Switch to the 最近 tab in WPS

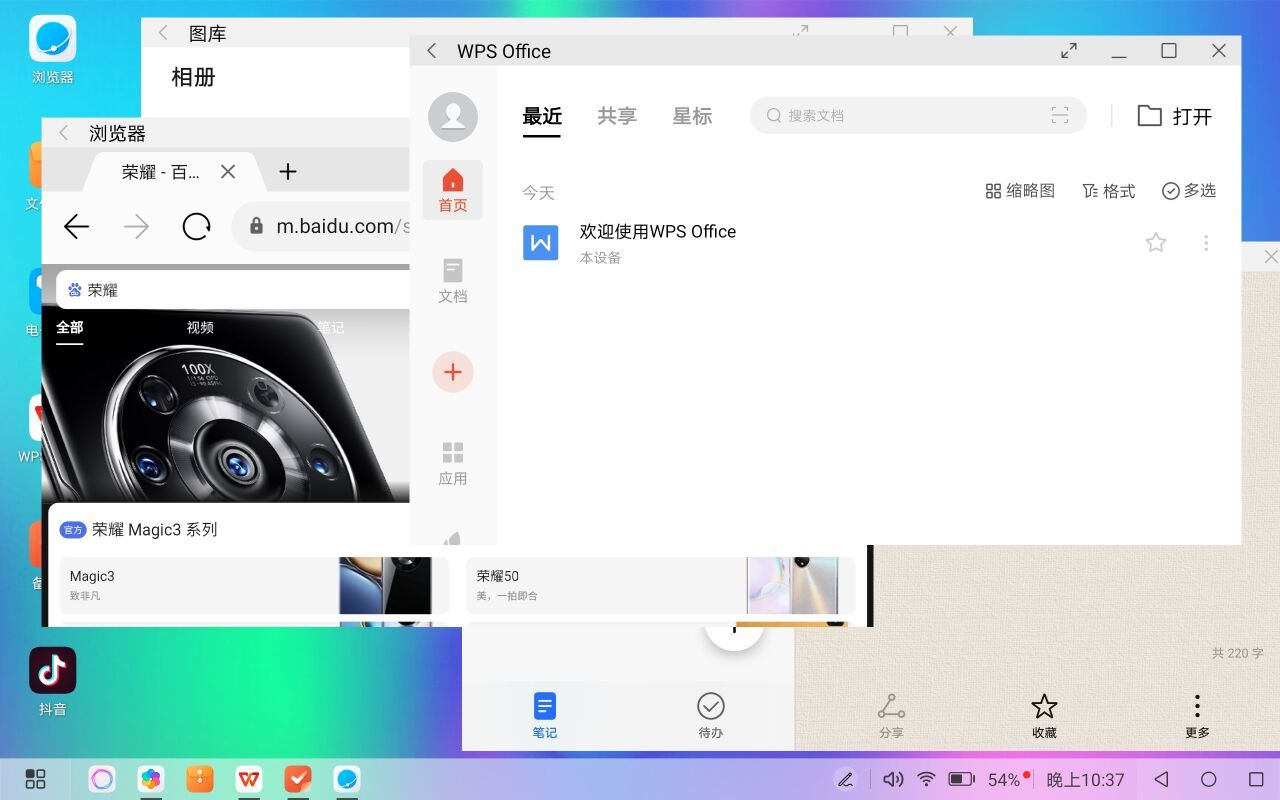pyautogui.click(x=542, y=116)
